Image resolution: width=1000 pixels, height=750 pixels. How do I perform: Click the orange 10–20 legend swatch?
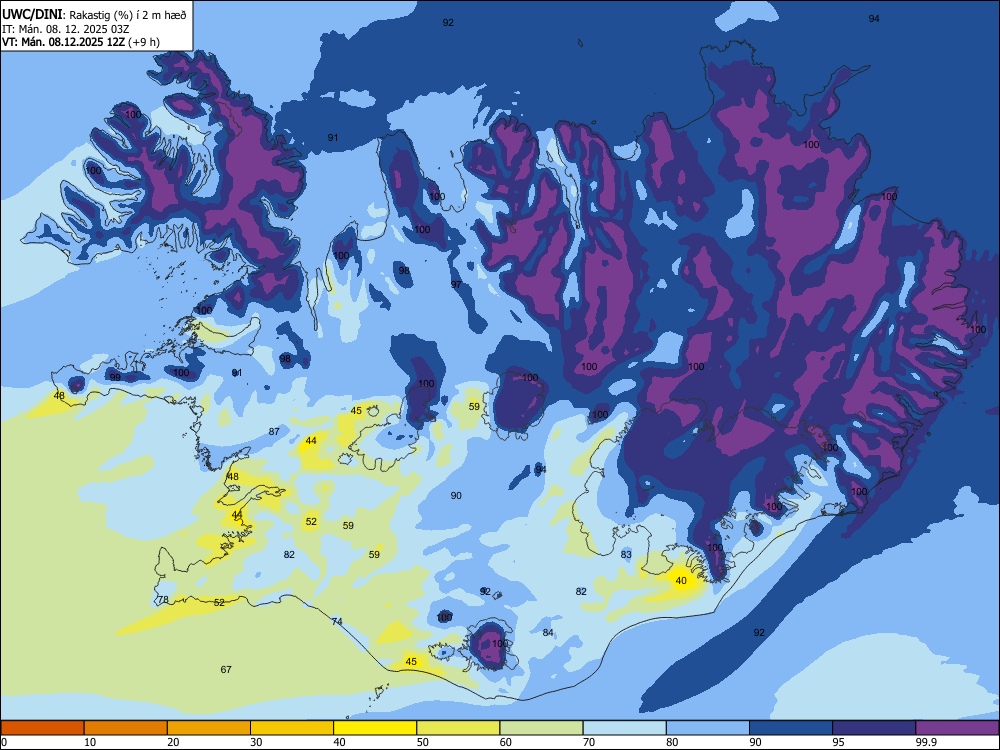[x=126, y=728]
